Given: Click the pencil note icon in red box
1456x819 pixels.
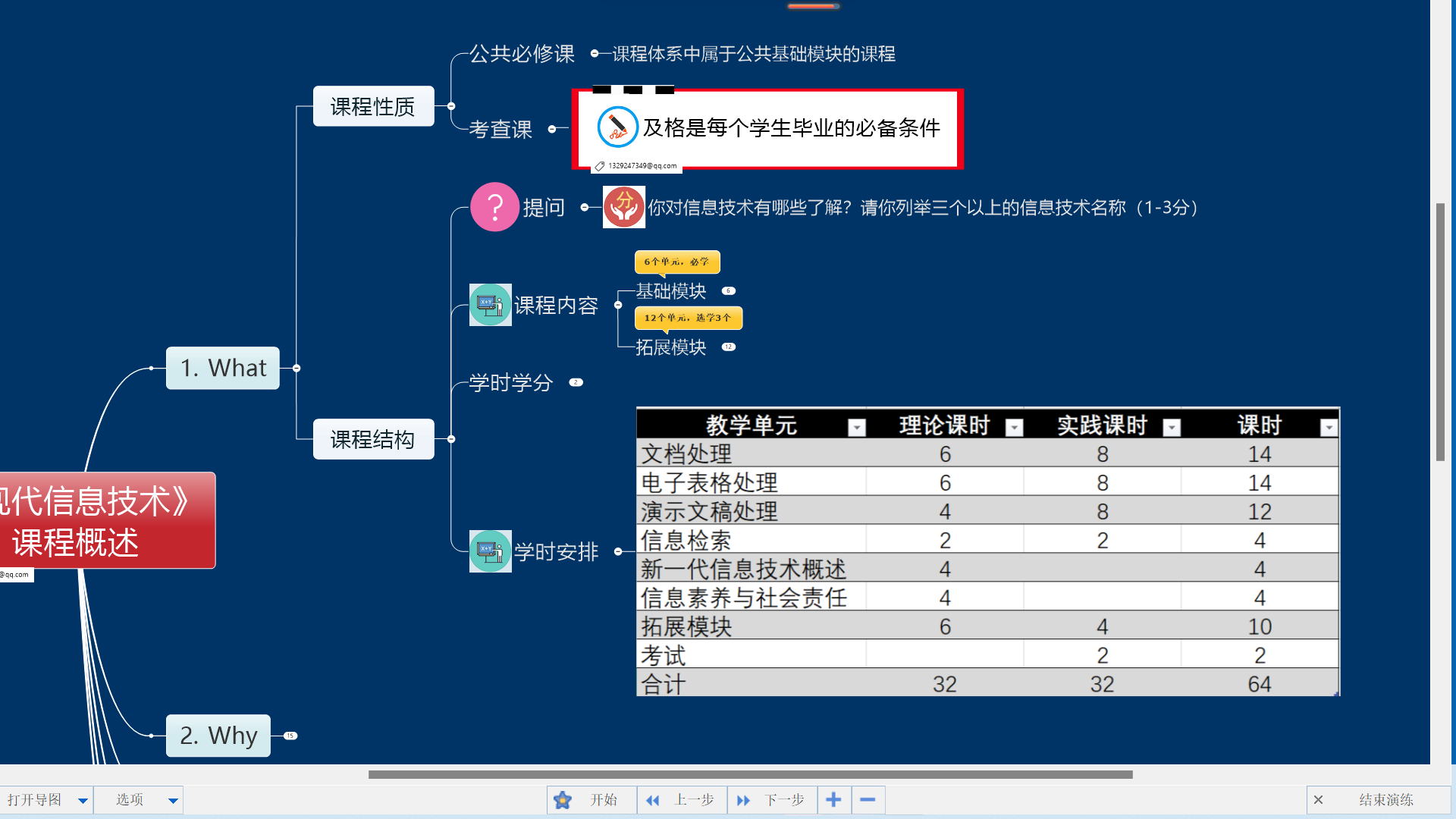Looking at the screenshot, I should [617, 127].
